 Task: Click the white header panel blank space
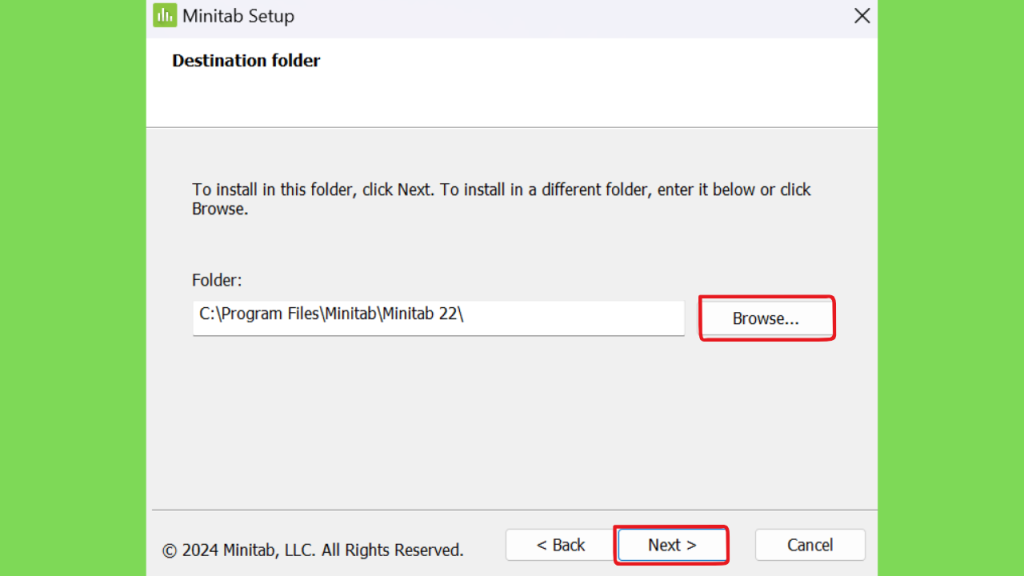point(588,85)
